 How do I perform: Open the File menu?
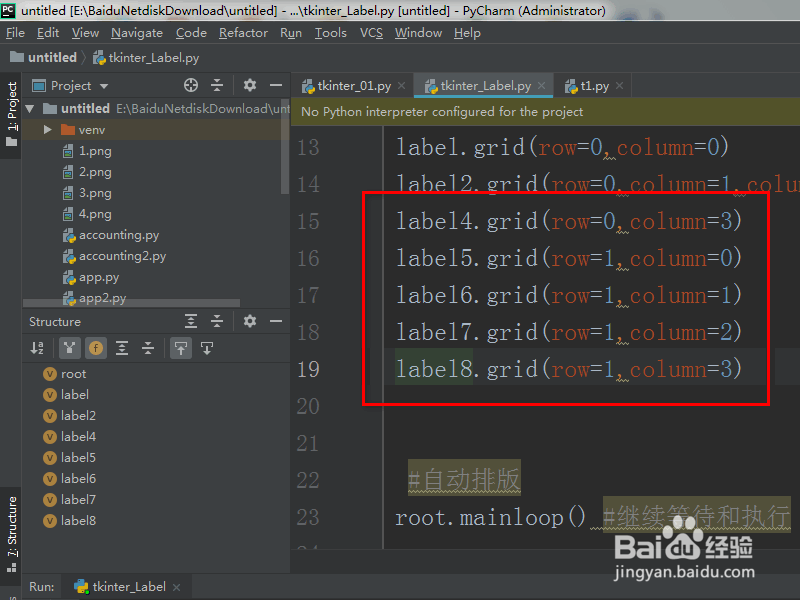pos(15,33)
